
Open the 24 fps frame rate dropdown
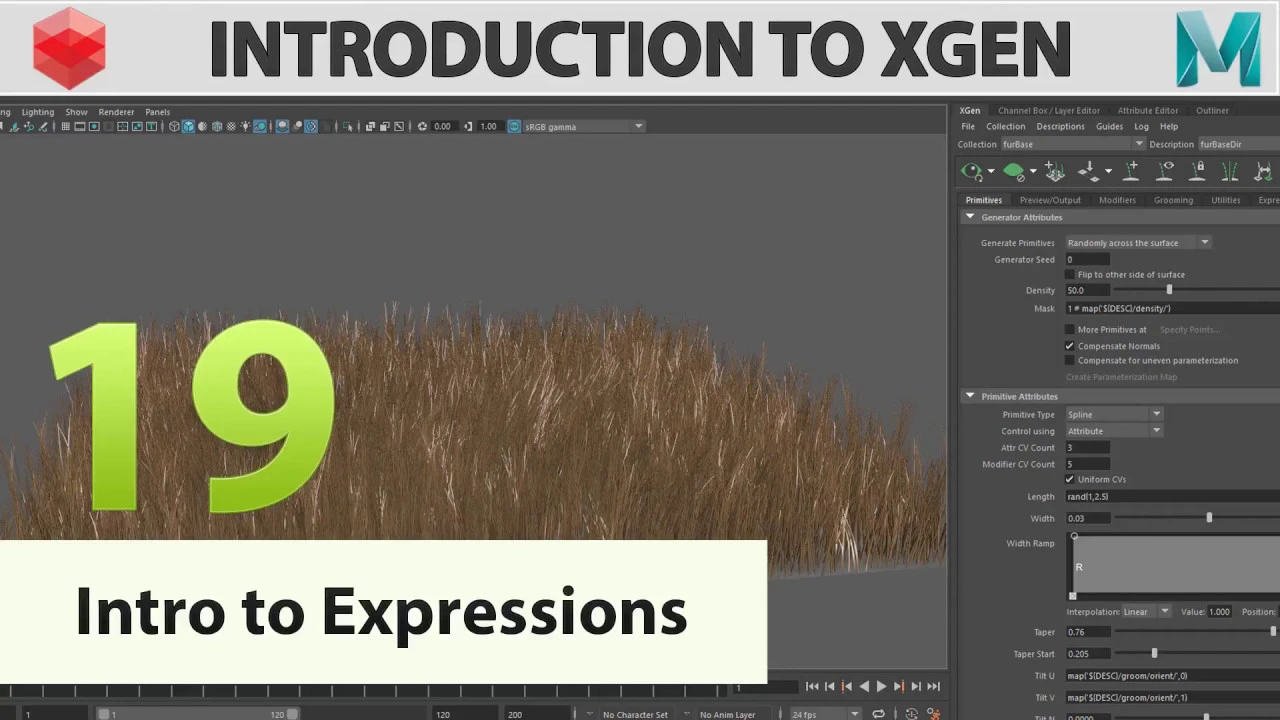tap(826, 714)
